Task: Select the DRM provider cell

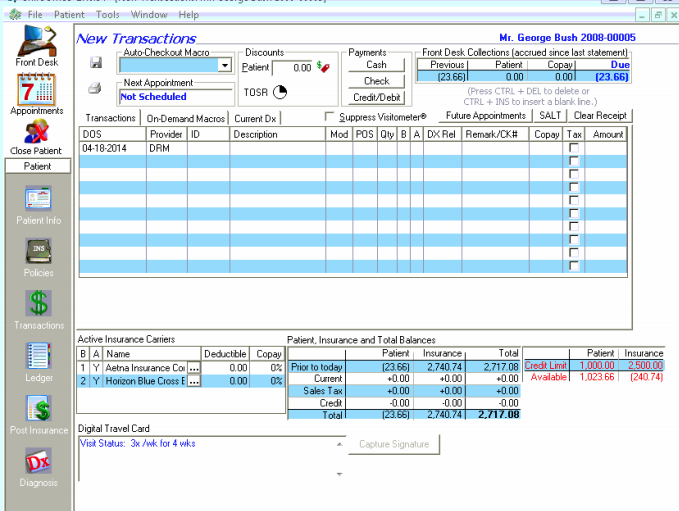Action: 167,148
